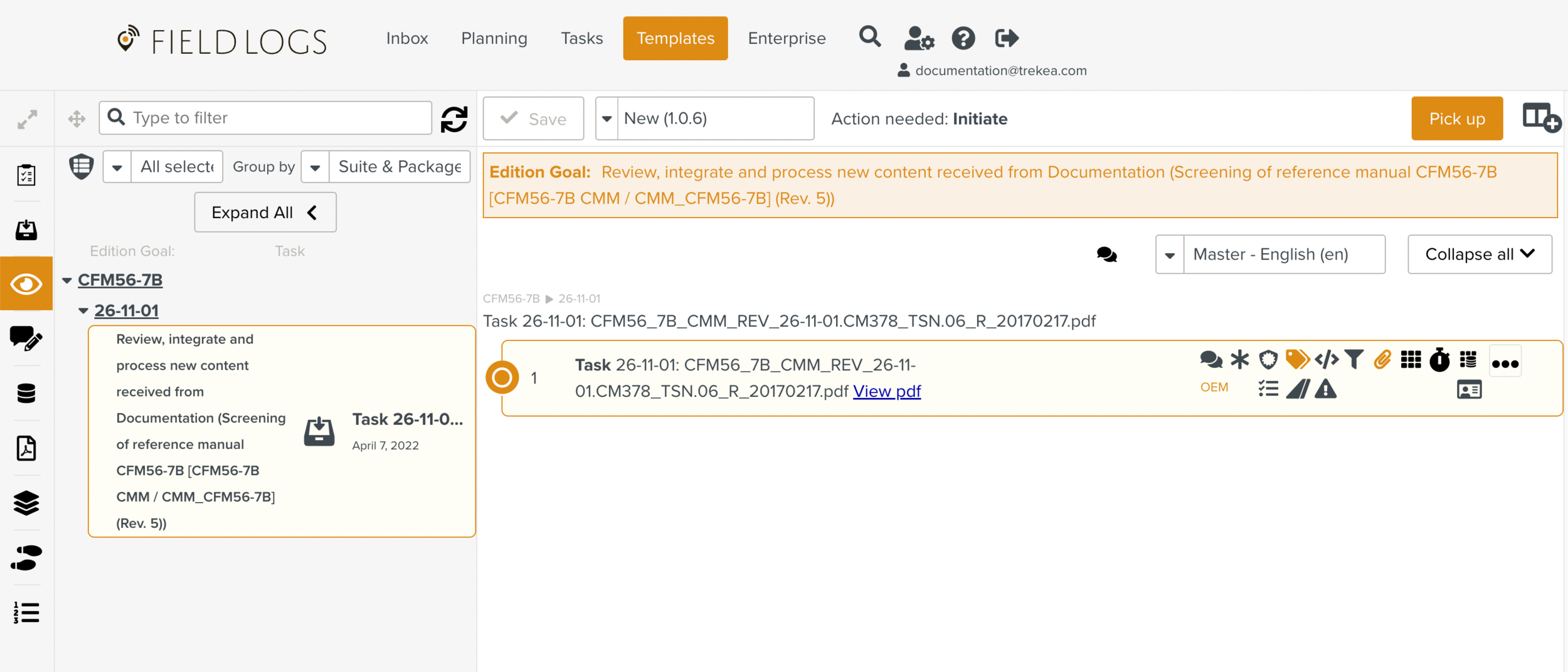Click the grid-with-database icon in task row
1568x672 pixels.
pos(1468,360)
